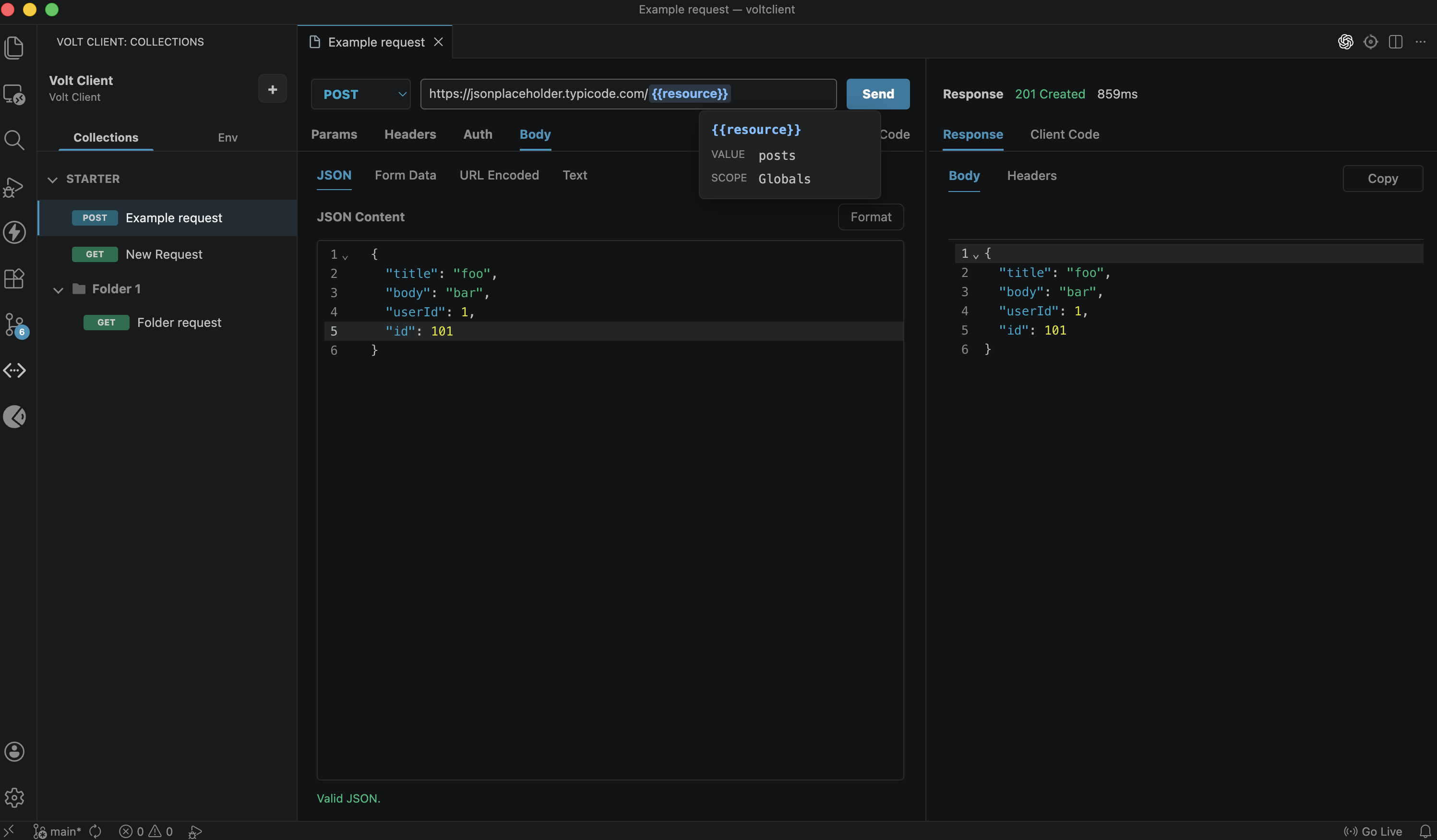
Task: Close the Example request tab
Action: pyautogui.click(x=438, y=42)
